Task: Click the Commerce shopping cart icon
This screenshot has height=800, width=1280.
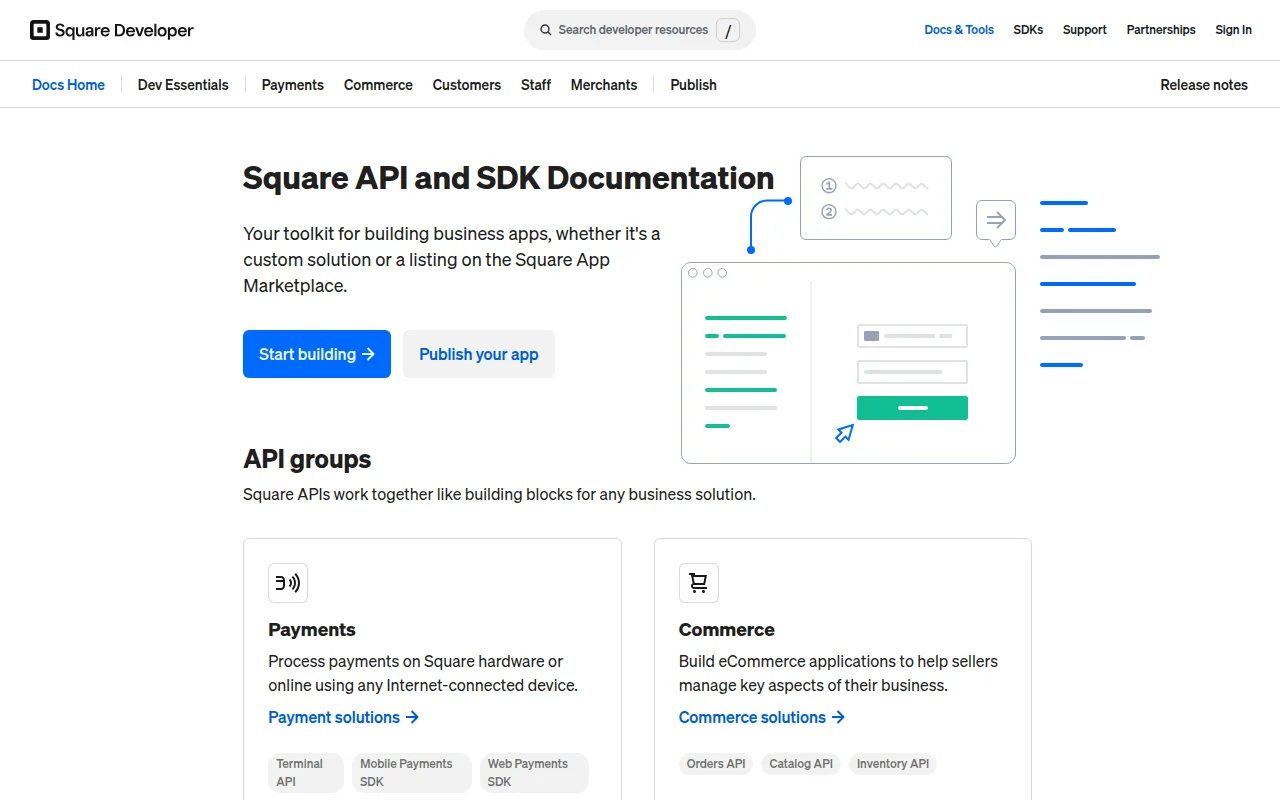Action: pos(698,583)
